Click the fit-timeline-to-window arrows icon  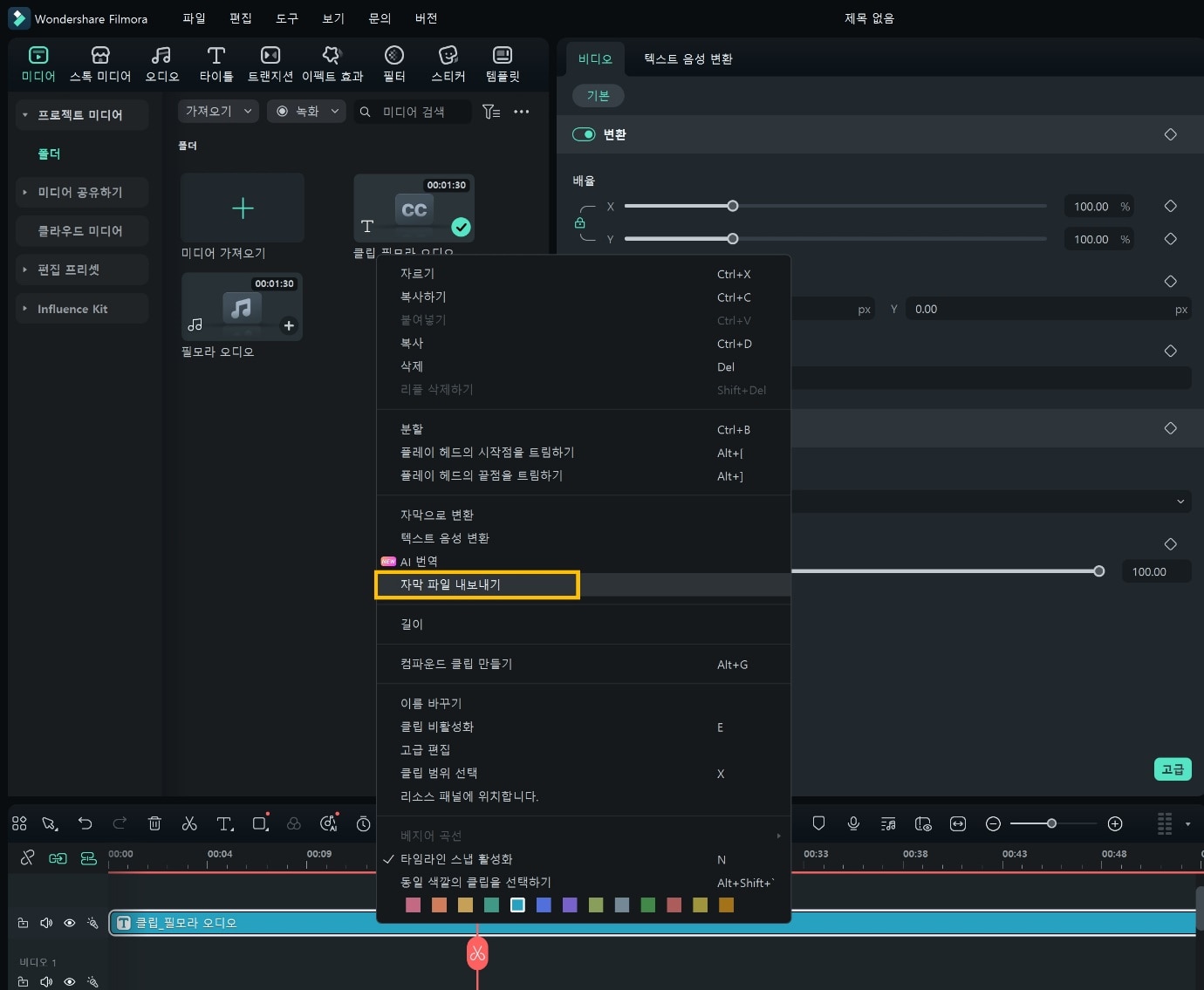[958, 823]
